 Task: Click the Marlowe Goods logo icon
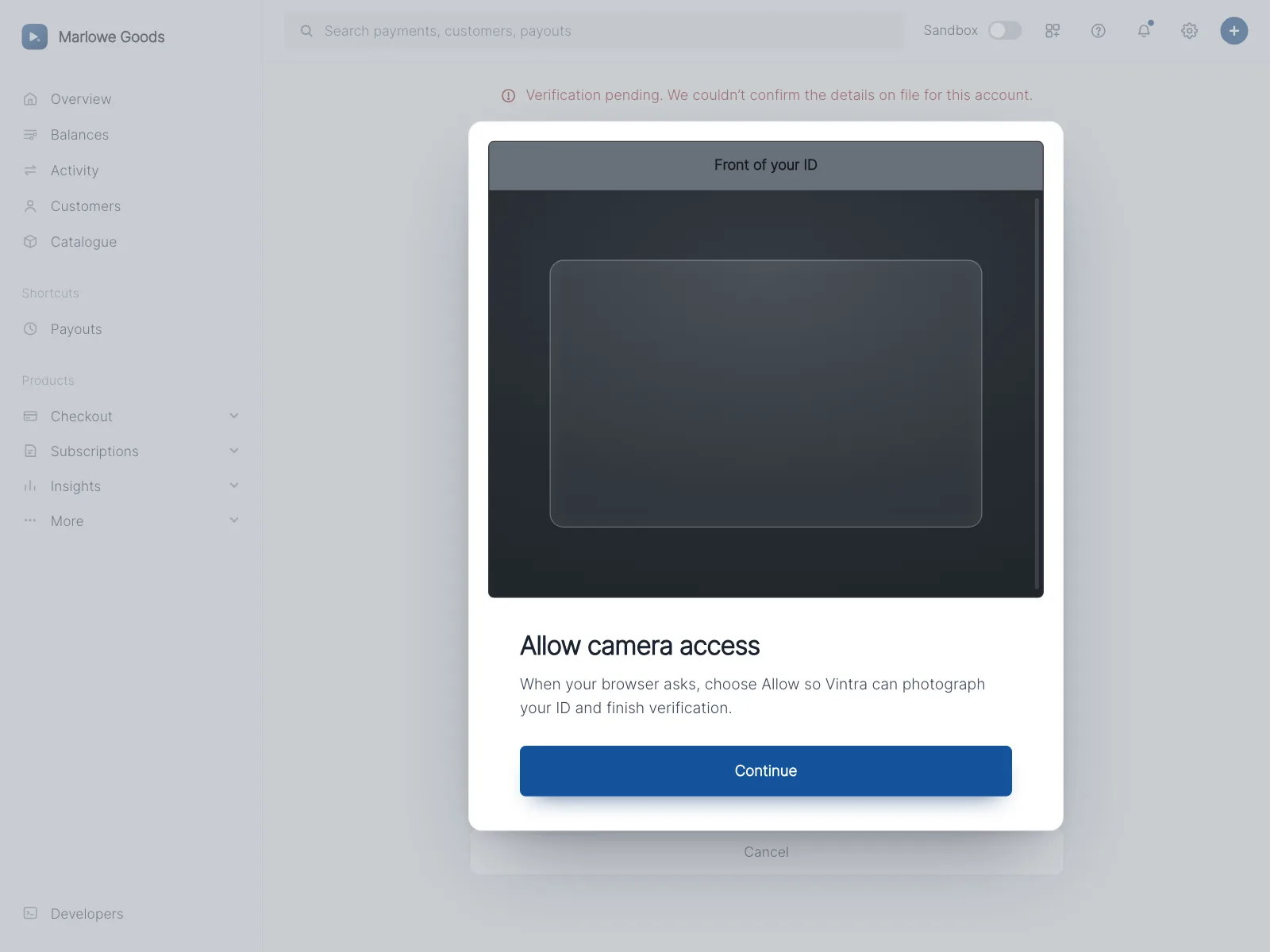tap(34, 36)
